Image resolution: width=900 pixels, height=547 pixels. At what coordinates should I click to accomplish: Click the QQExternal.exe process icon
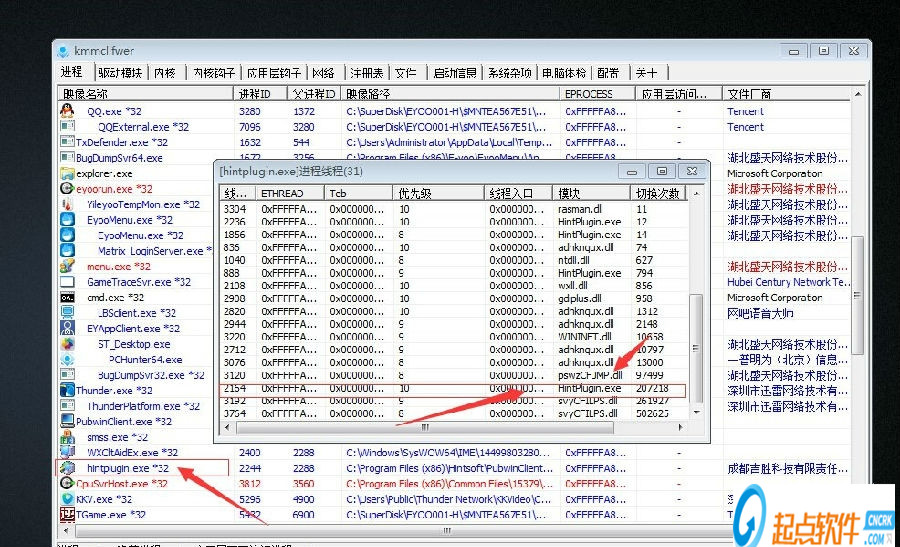point(67,126)
